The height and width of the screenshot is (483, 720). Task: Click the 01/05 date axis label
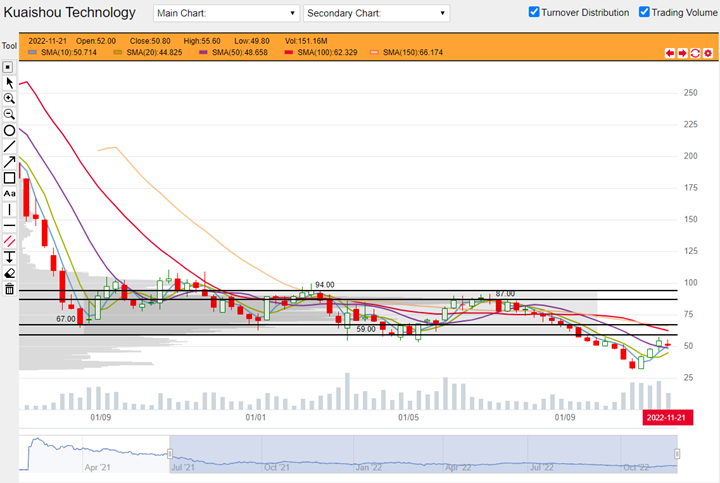408,417
